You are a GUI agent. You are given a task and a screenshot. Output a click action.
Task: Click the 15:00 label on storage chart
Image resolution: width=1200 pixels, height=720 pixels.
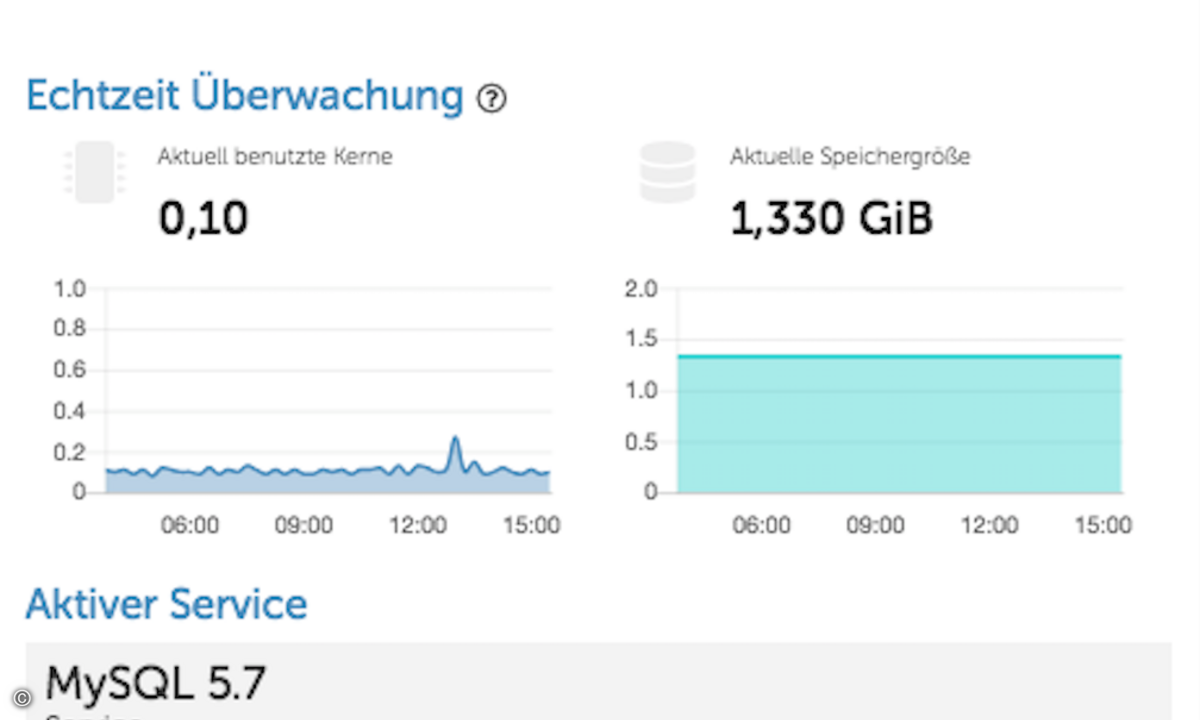coord(1103,525)
